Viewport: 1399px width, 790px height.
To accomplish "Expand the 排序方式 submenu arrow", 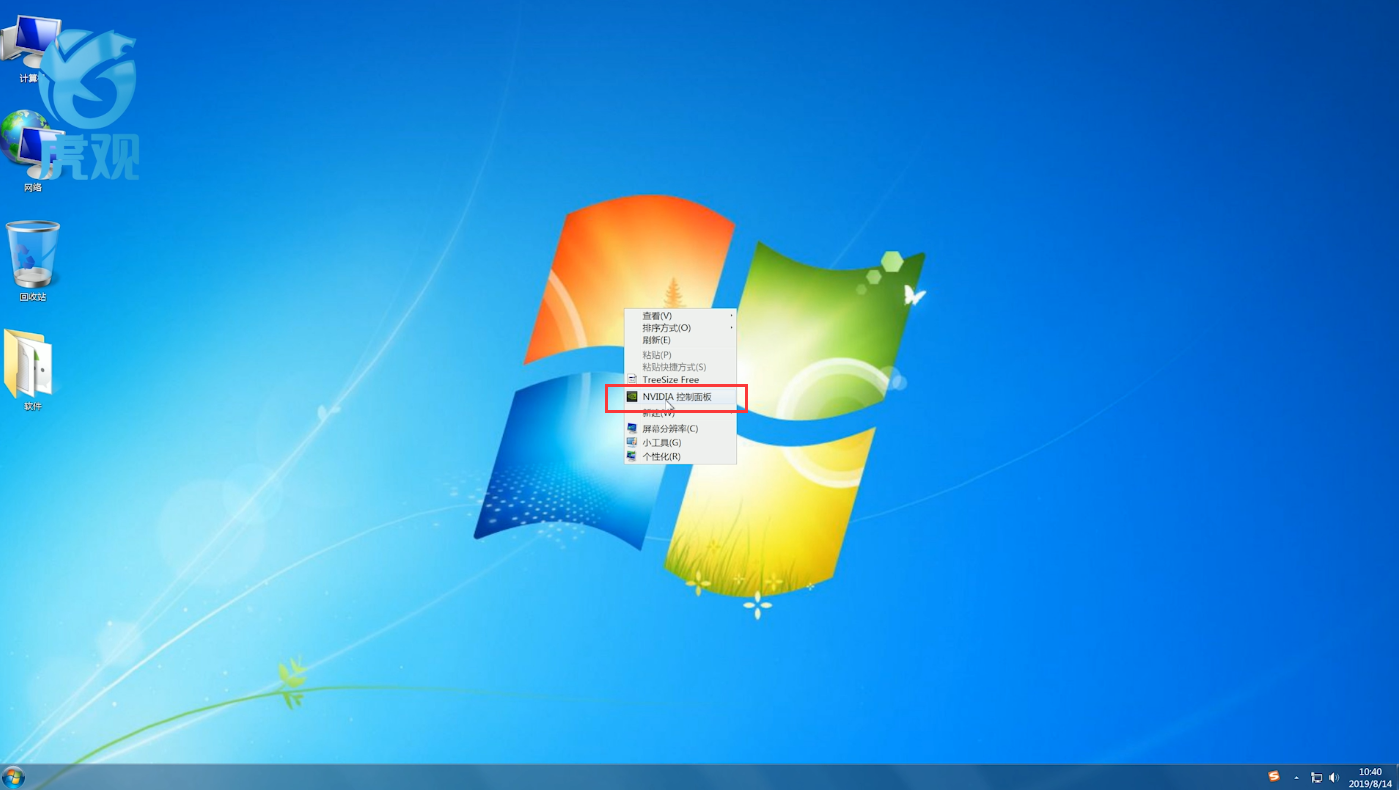I will coord(731,328).
